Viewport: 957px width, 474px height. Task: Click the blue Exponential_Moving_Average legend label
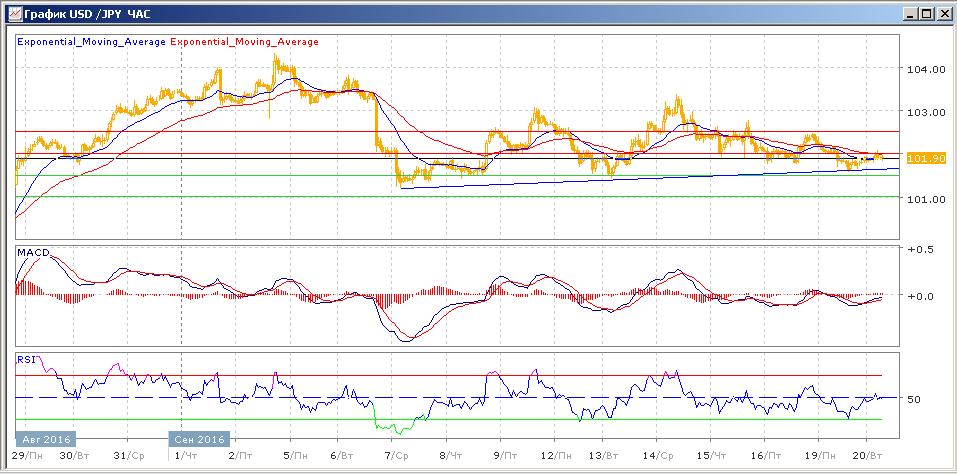[x=92, y=42]
